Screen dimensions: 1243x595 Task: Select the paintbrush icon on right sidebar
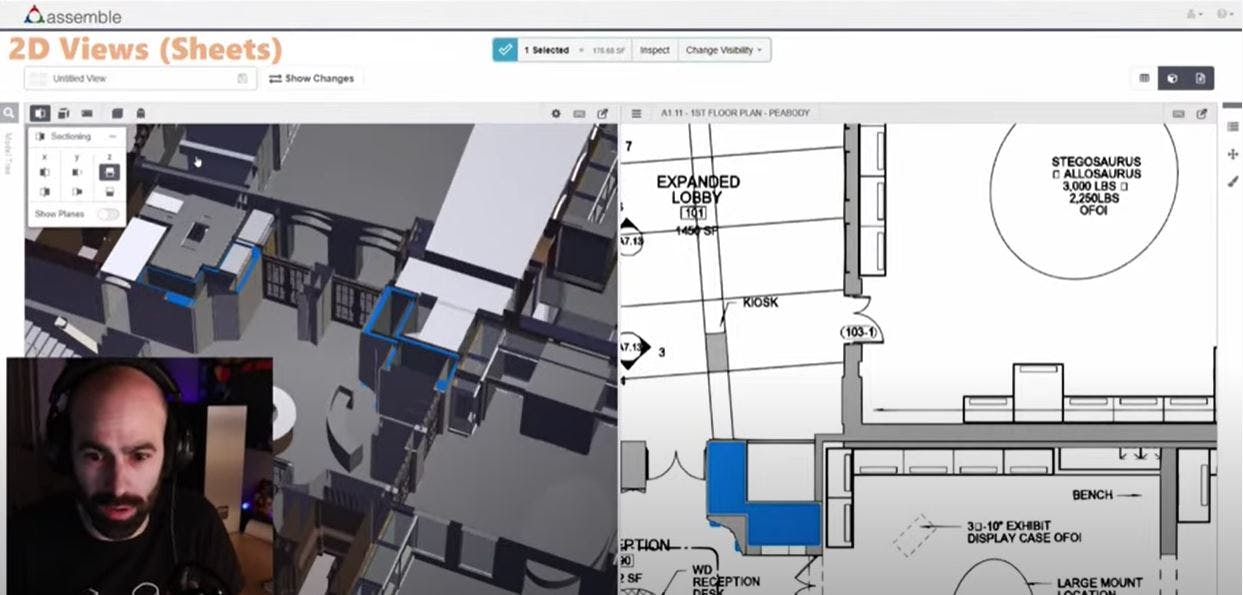[1232, 181]
